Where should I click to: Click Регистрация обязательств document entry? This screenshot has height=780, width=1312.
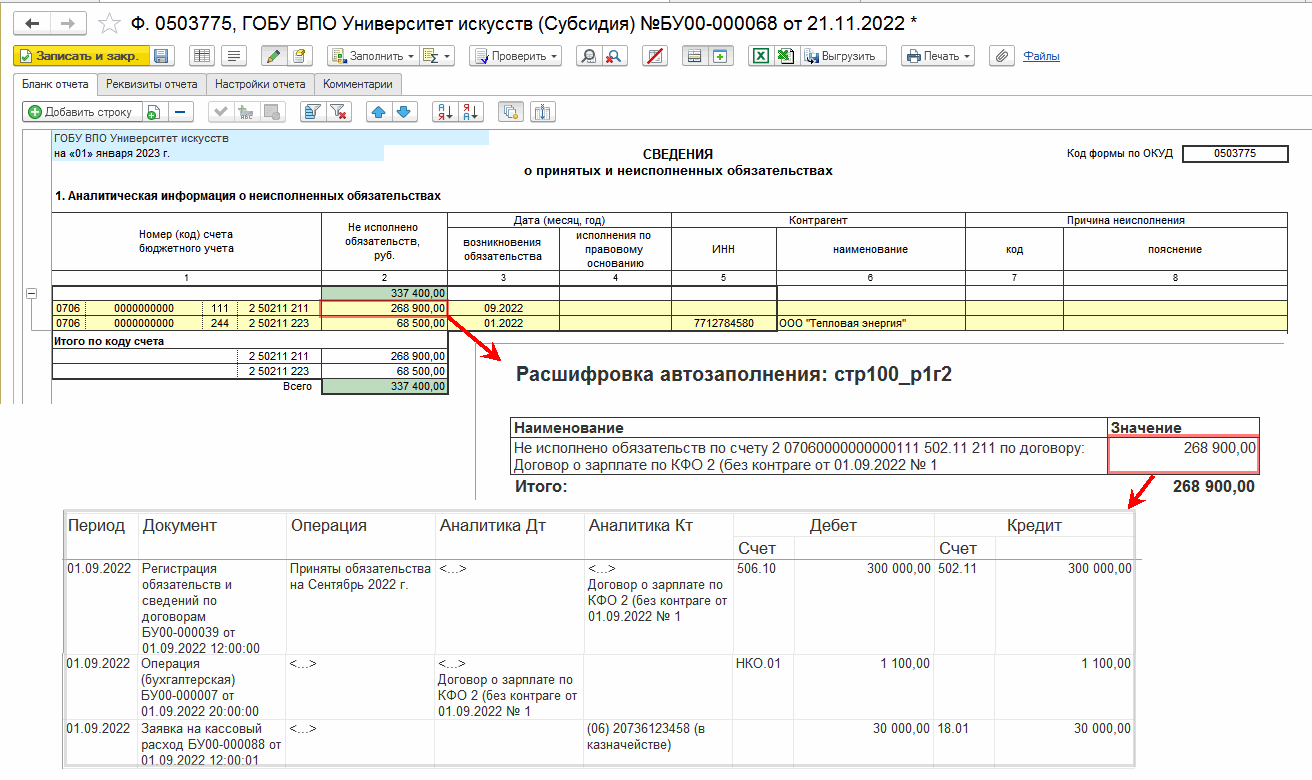pyautogui.click(x=201, y=608)
